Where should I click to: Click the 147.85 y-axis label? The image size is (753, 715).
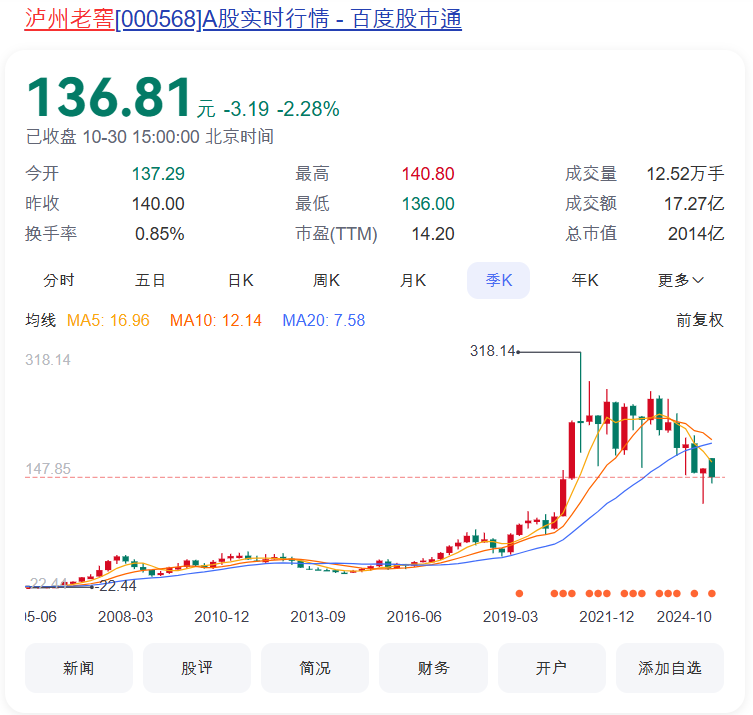[x=48, y=469]
